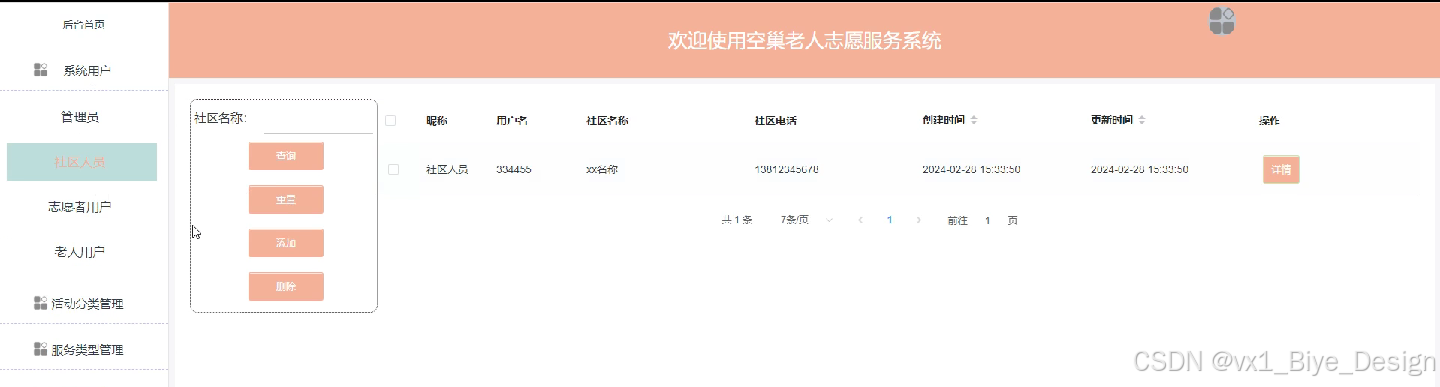Open 后台首页 in sidebar
1440x387 pixels.
(x=84, y=24)
